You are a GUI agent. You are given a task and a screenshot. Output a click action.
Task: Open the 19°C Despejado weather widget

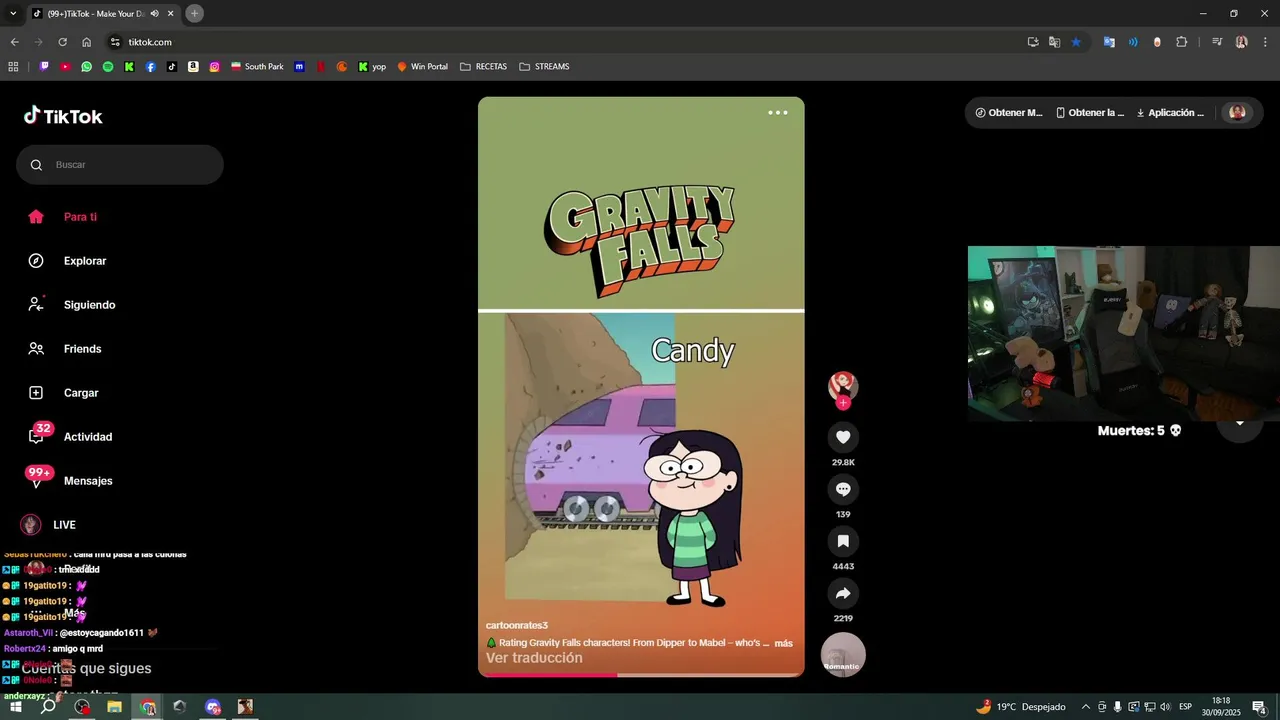pyautogui.click(x=1021, y=707)
